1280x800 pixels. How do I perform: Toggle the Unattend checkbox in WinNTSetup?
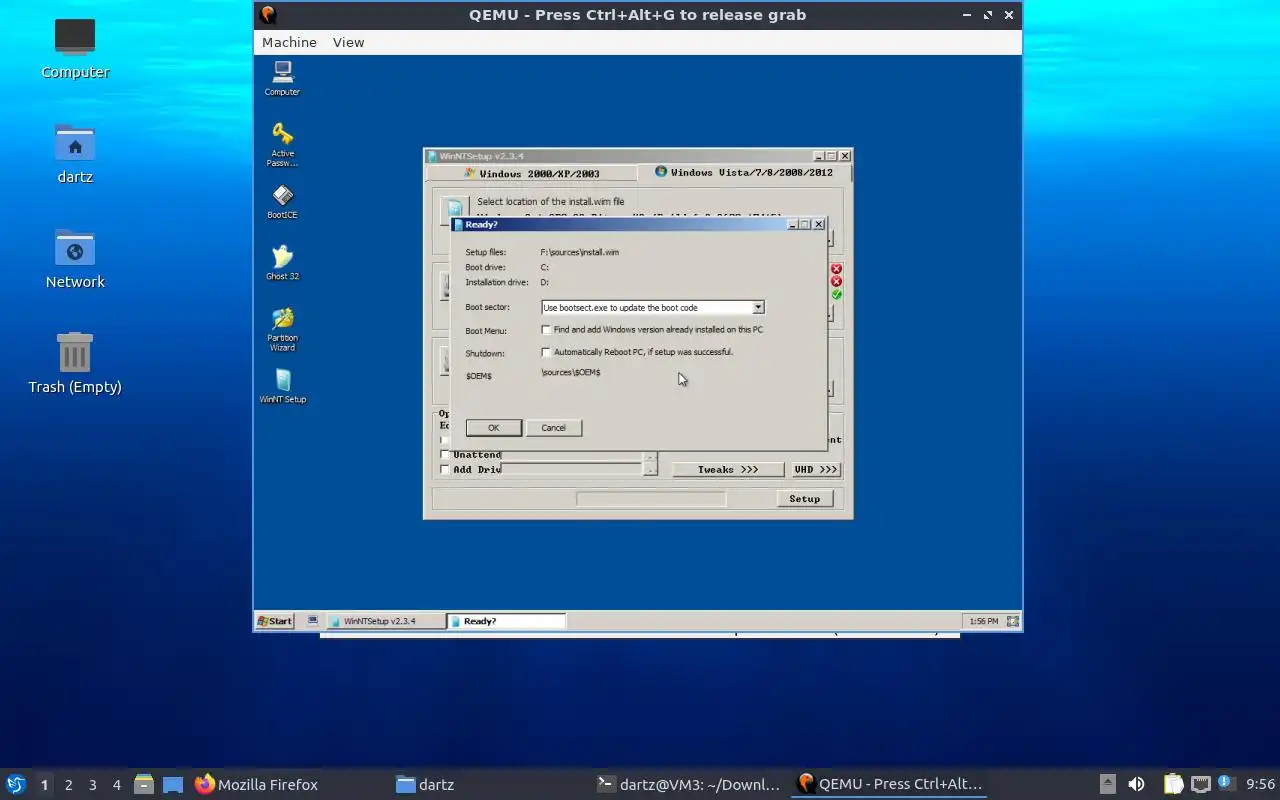445,455
